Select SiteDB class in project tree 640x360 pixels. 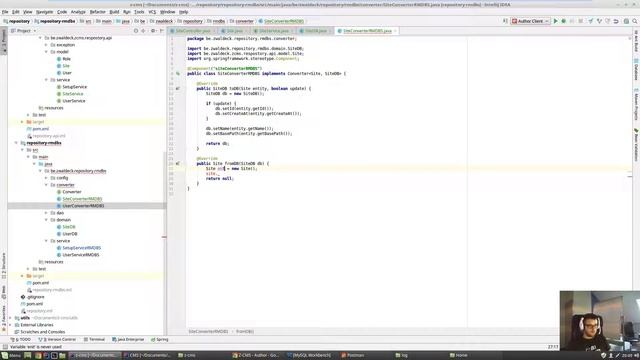(x=69, y=227)
